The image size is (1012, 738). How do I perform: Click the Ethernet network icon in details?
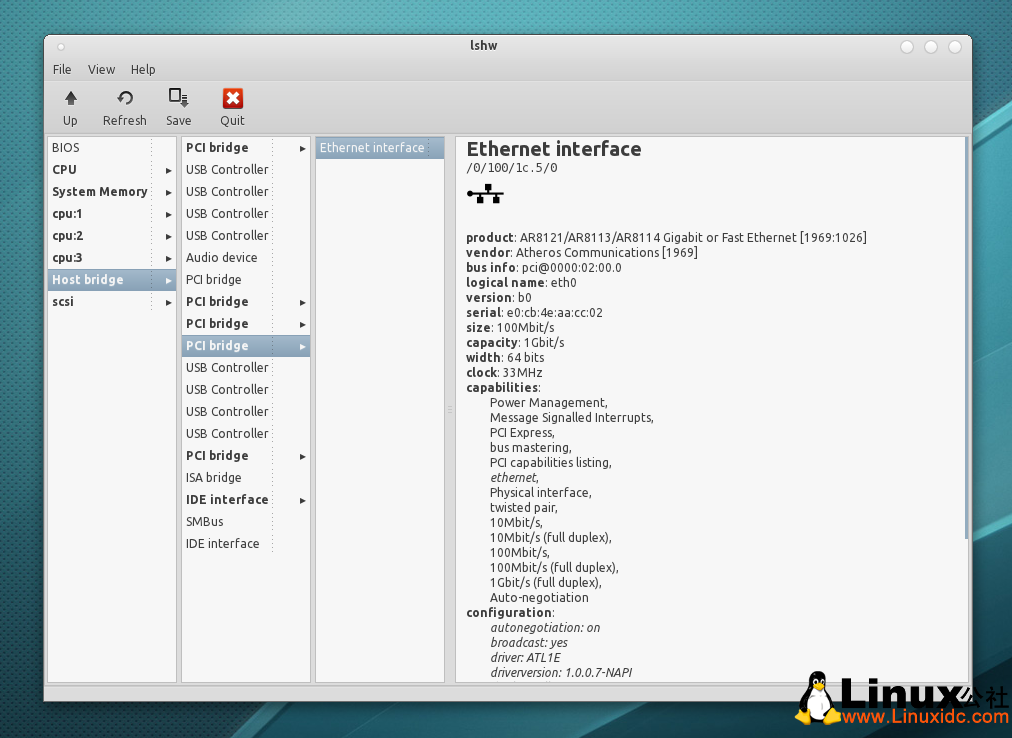point(485,194)
